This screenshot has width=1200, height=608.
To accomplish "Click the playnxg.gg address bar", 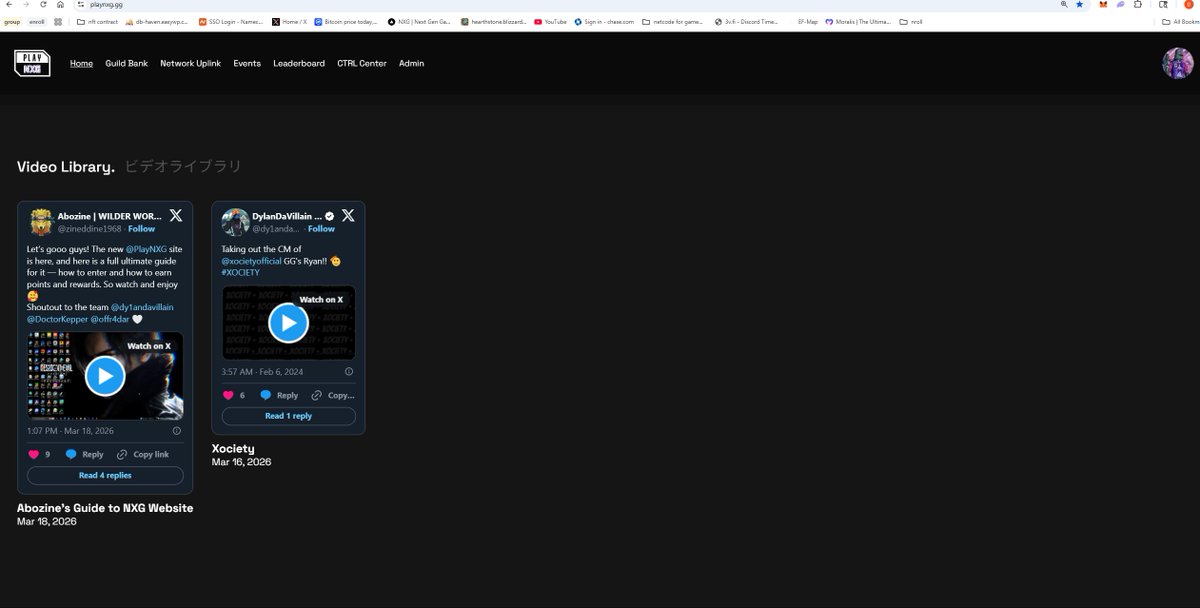I will 570,4.
